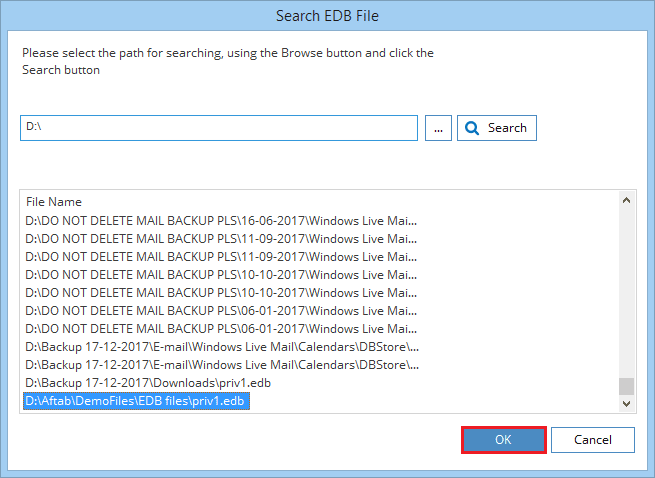
Task: Click the File Name column header
Action: coord(54,202)
